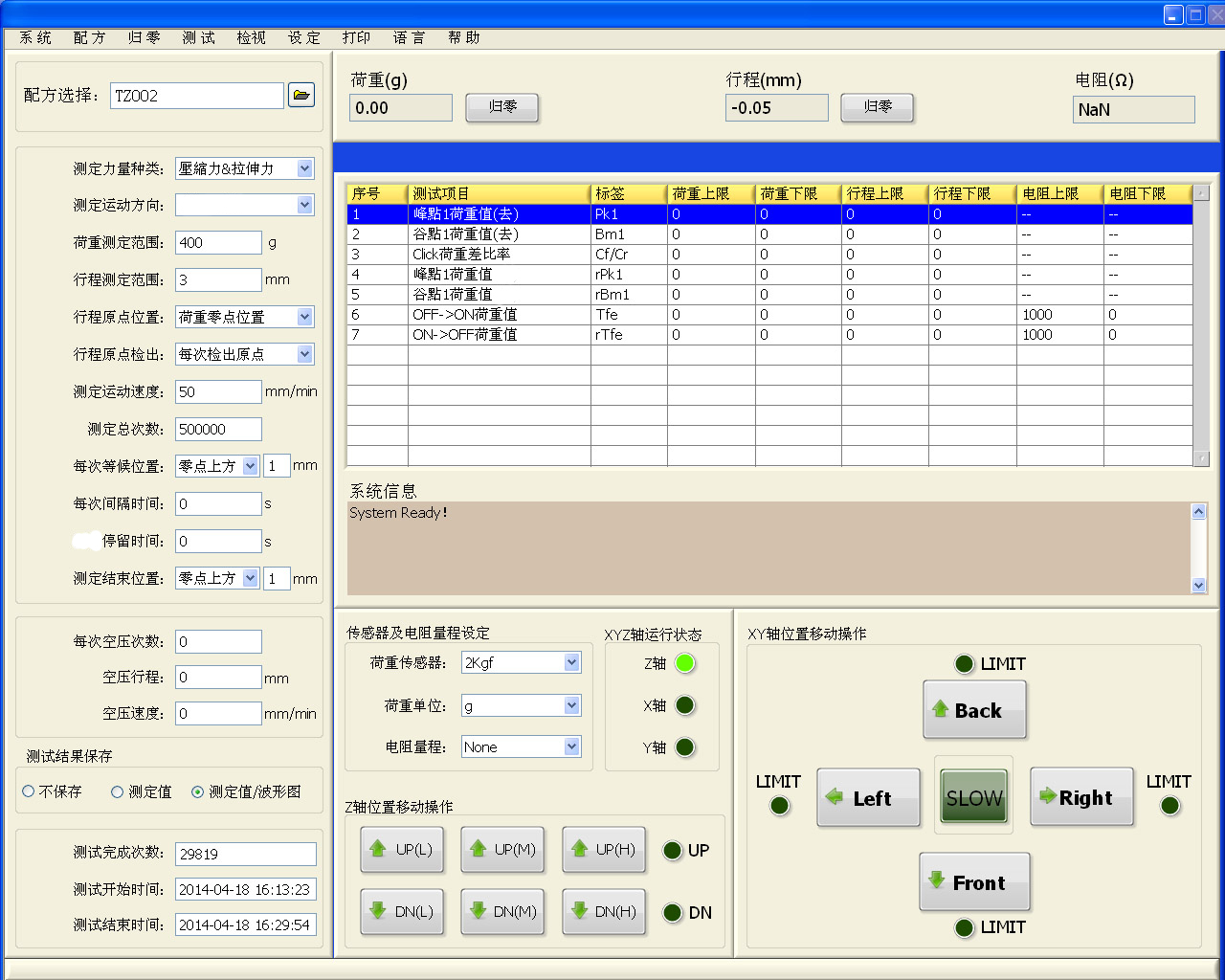The image size is (1225, 980).
Task: Move stage with Right button
Action: (x=1081, y=796)
